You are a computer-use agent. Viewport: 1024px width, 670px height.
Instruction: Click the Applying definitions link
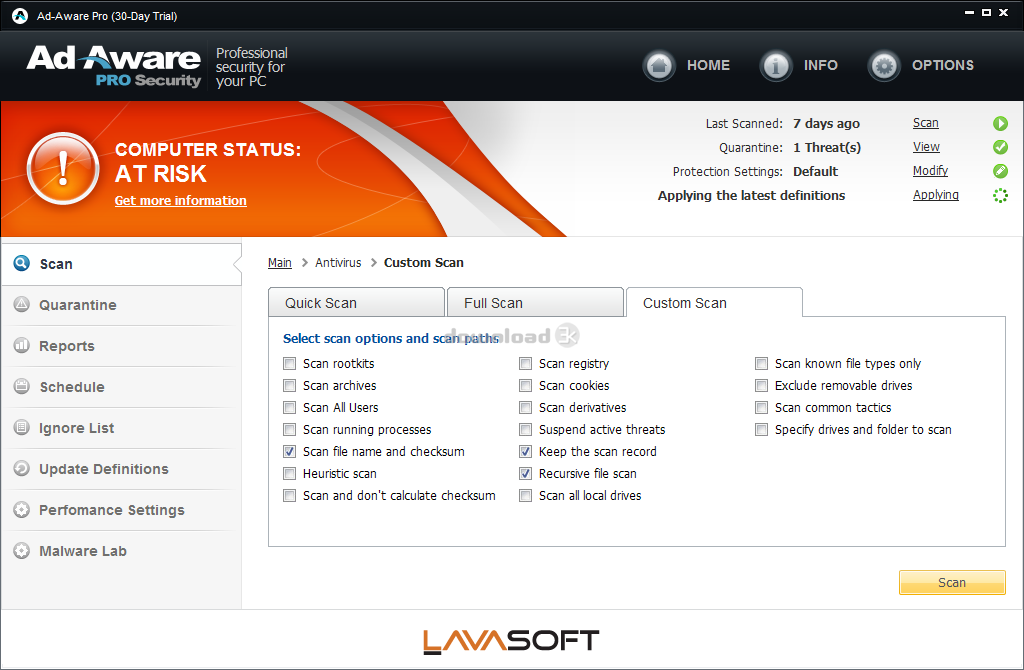936,195
